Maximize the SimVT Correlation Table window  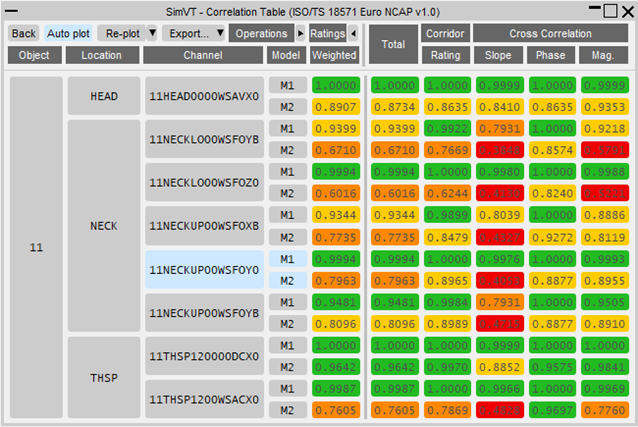point(610,11)
